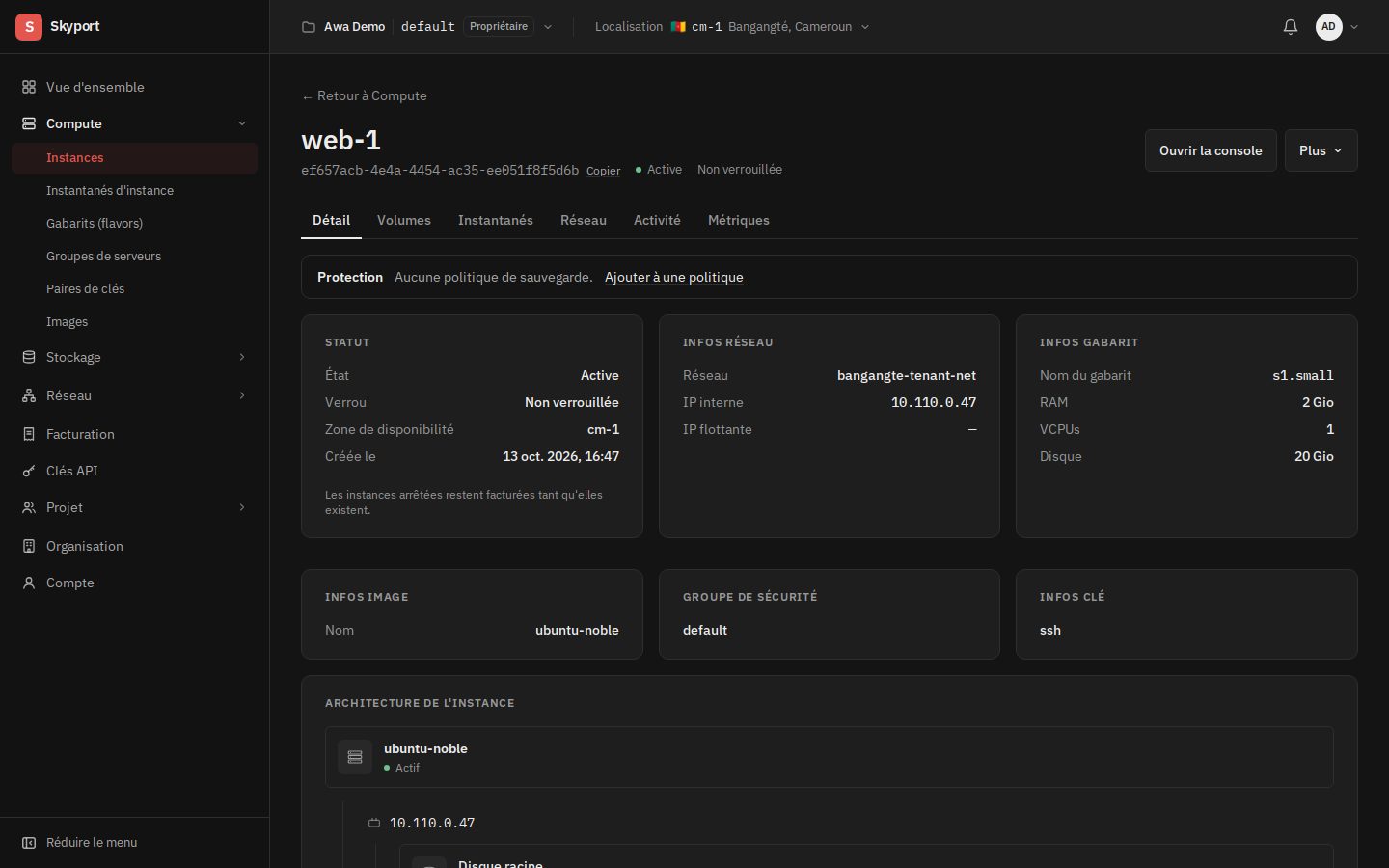The height and width of the screenshot is (868, 1389).
Task: Open Paires de clés in sidebar
Action: pos(134,289)
